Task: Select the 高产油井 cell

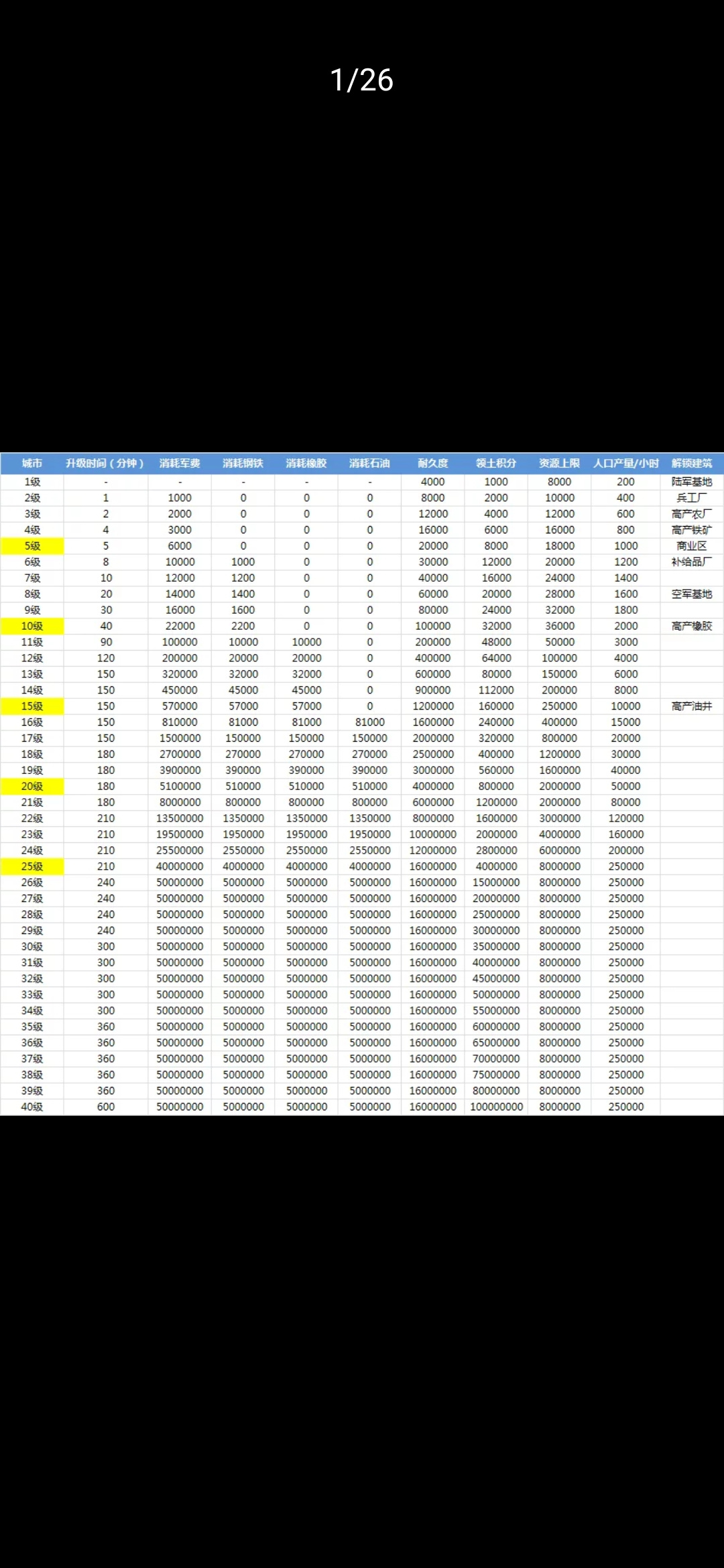Action: (x=692, y=706)
